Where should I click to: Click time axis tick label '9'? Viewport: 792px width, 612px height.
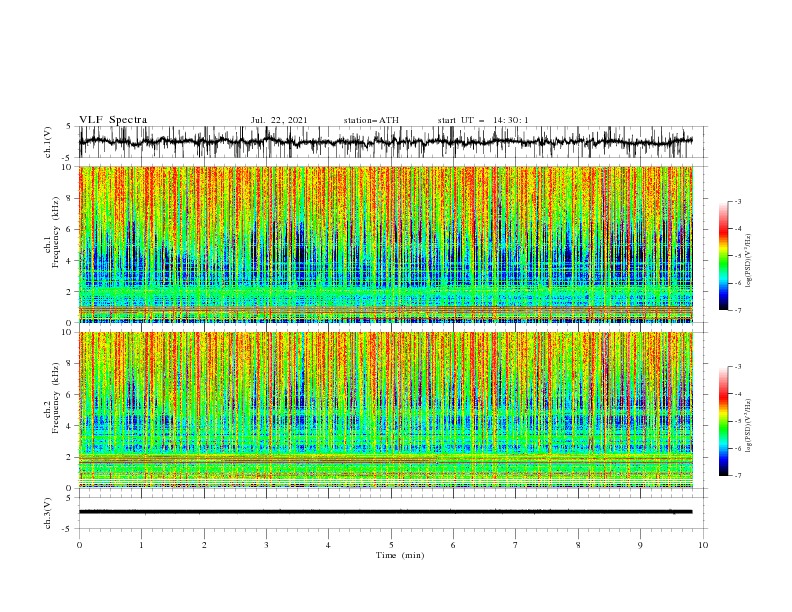(x=640, y=545)
